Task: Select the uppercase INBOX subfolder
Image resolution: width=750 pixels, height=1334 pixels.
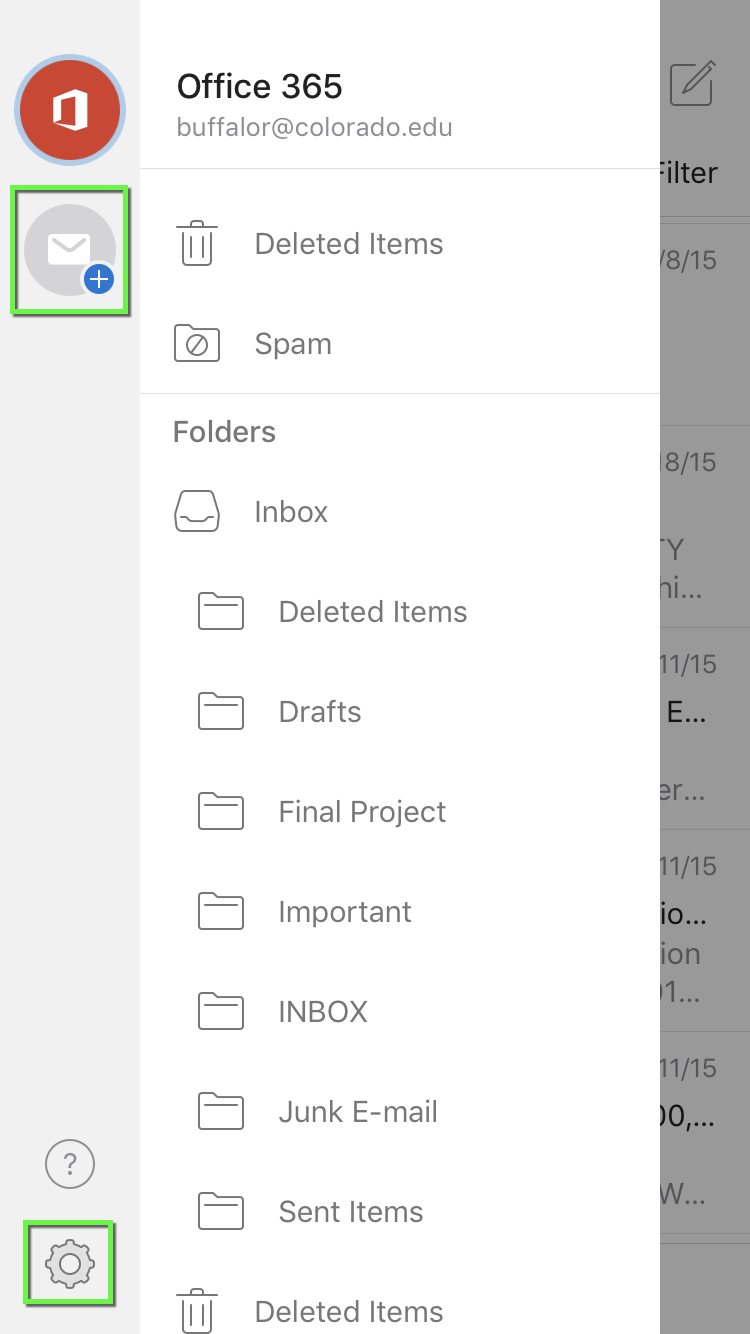Action: (323, 1012)
